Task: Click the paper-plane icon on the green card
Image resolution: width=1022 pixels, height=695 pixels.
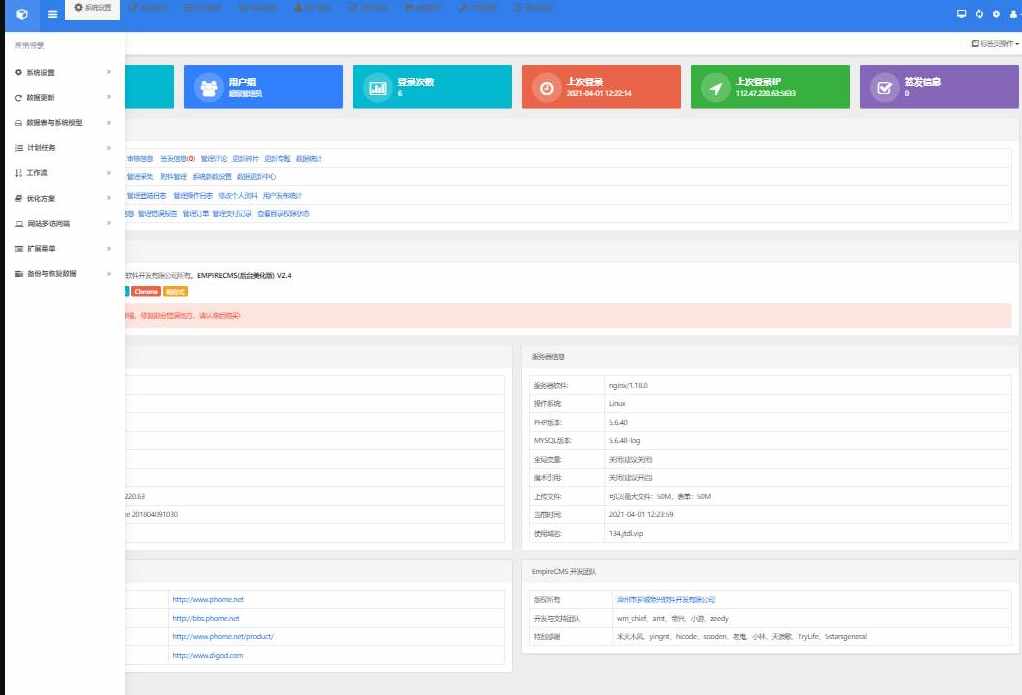Action: coord(715,88)
